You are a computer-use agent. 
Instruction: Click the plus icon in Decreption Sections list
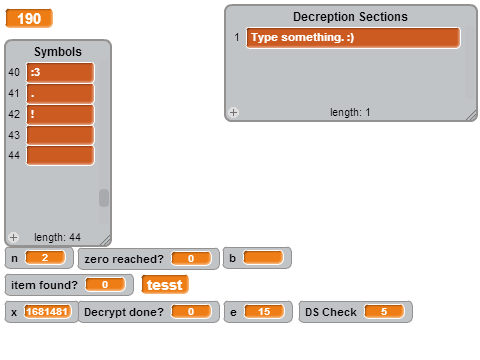[233, 112]
